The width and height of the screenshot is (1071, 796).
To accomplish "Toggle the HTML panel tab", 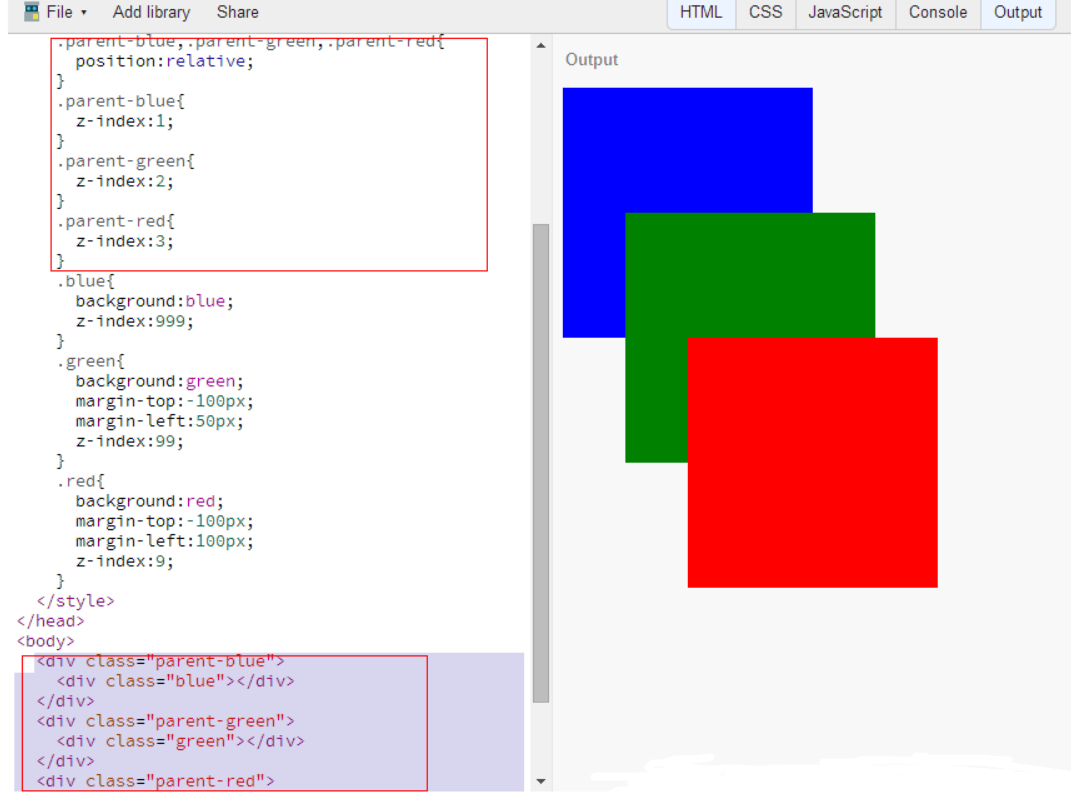I will coord(701,12).
